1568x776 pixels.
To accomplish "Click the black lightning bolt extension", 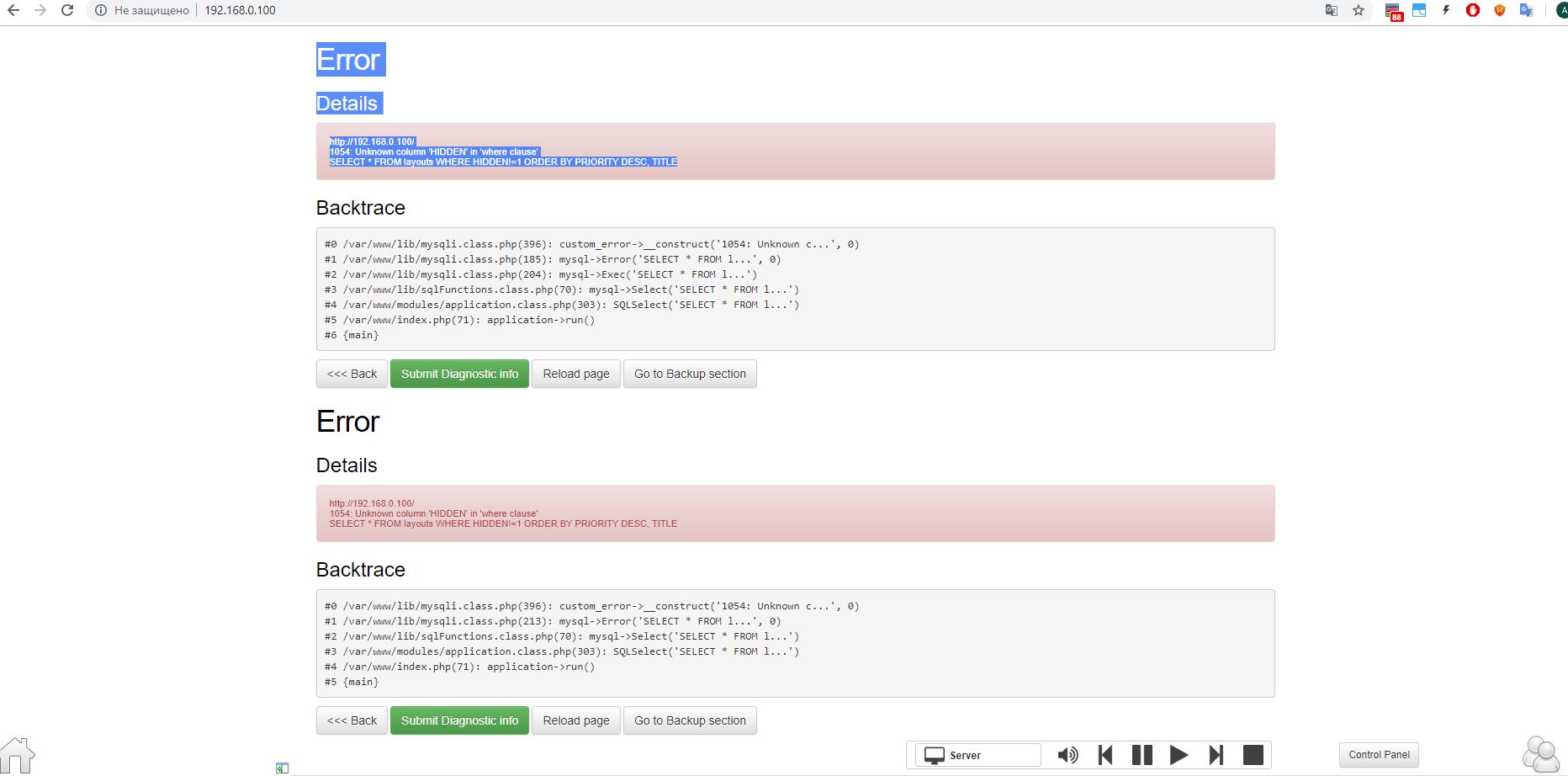I will (x=1446, y=11).
